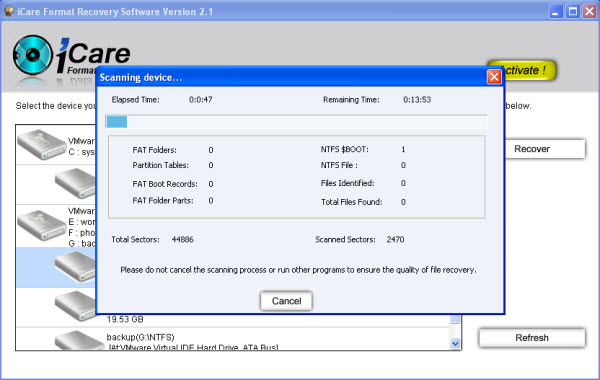Click the 19.53 GB size text

(x=125, y=319)
